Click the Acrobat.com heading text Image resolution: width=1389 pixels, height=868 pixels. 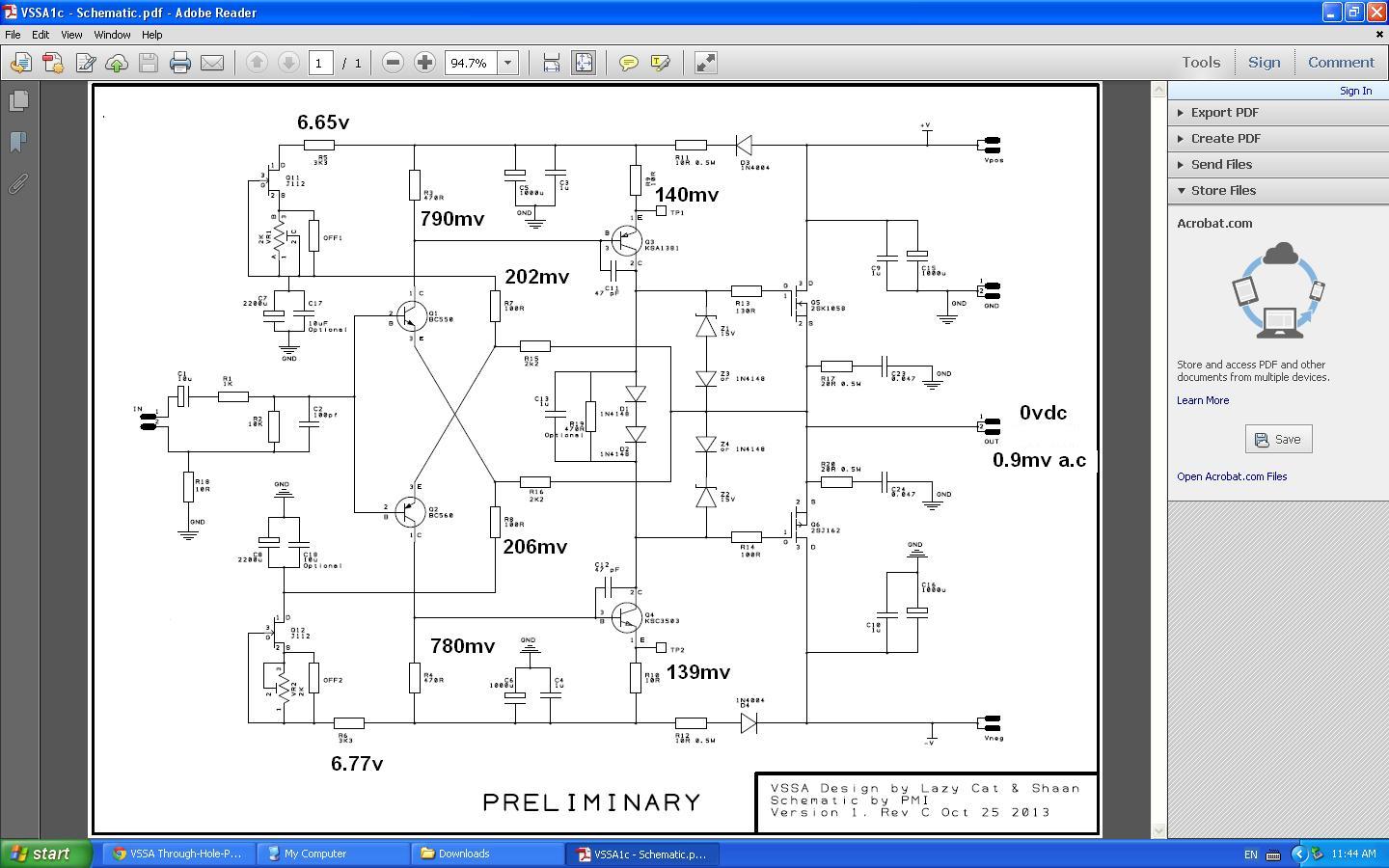pos(1214,223)
